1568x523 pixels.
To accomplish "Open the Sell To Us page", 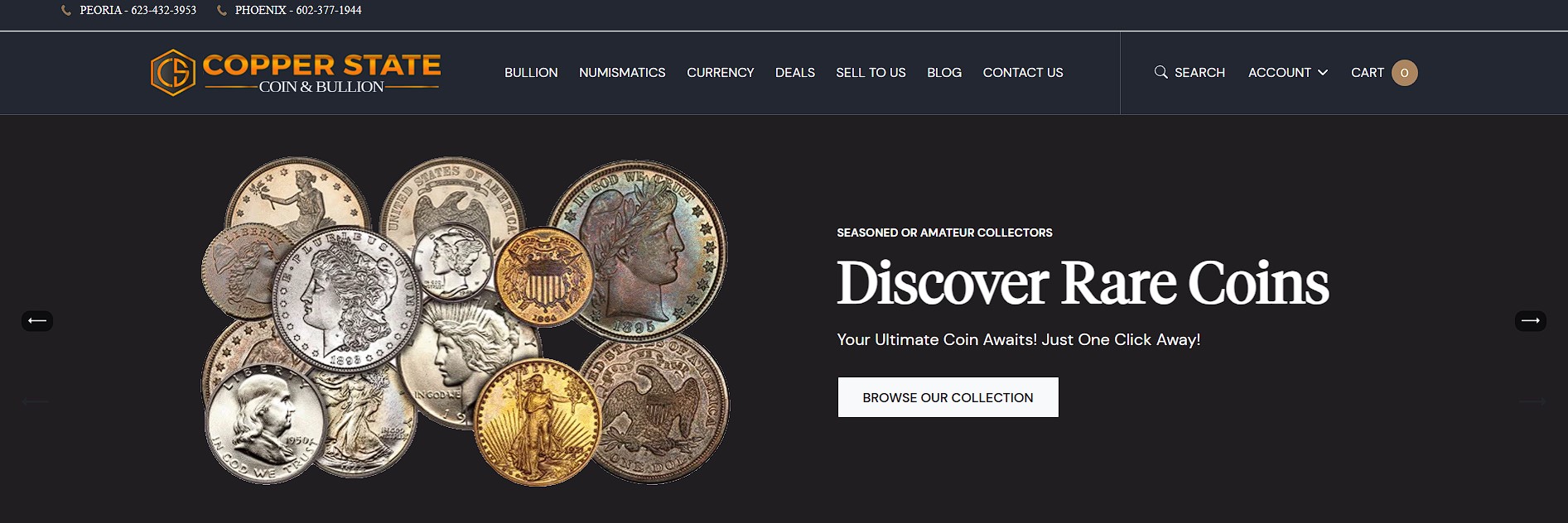I will [x=871, y=73].
